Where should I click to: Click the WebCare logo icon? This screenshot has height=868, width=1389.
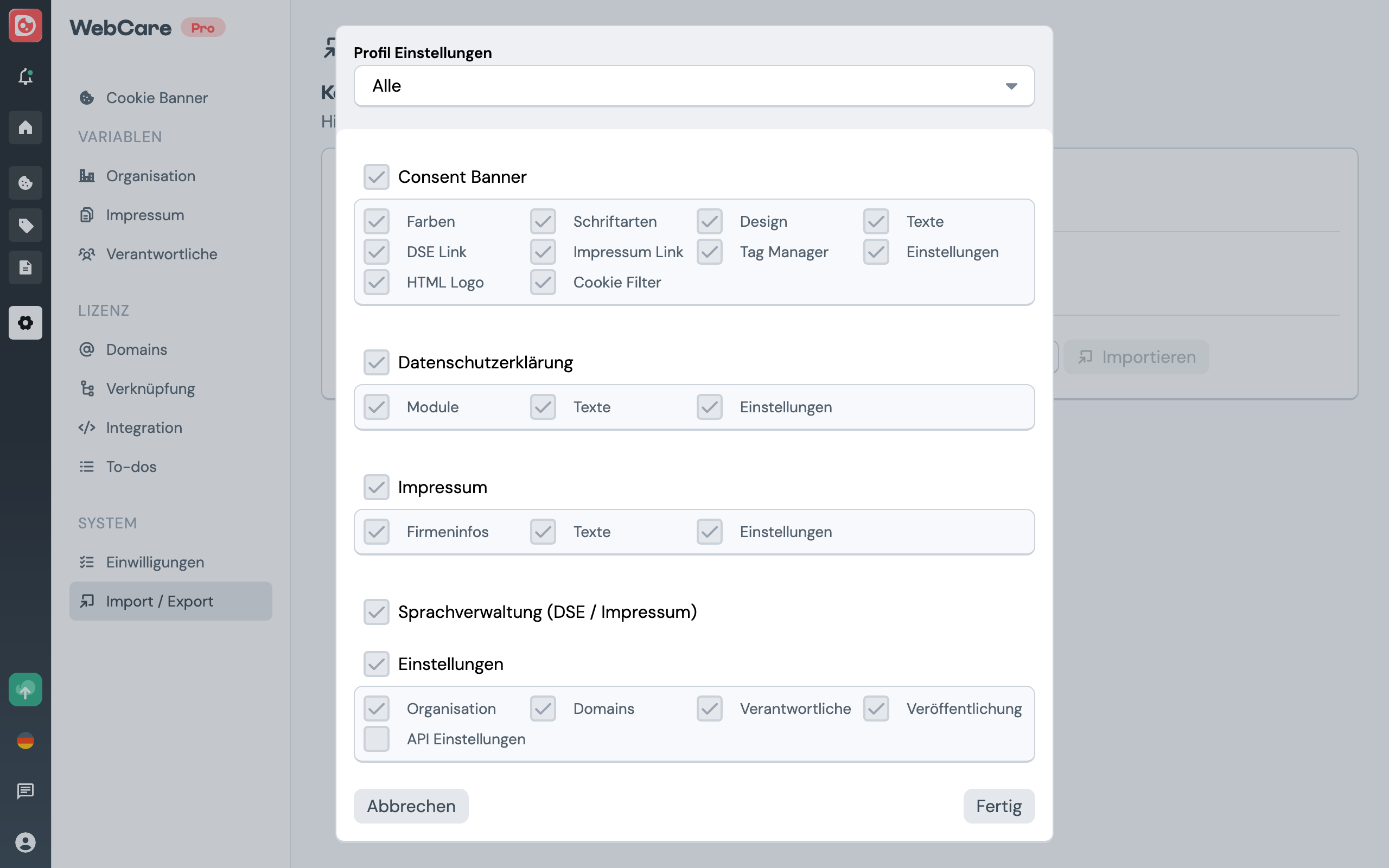(x=26, y=25)
